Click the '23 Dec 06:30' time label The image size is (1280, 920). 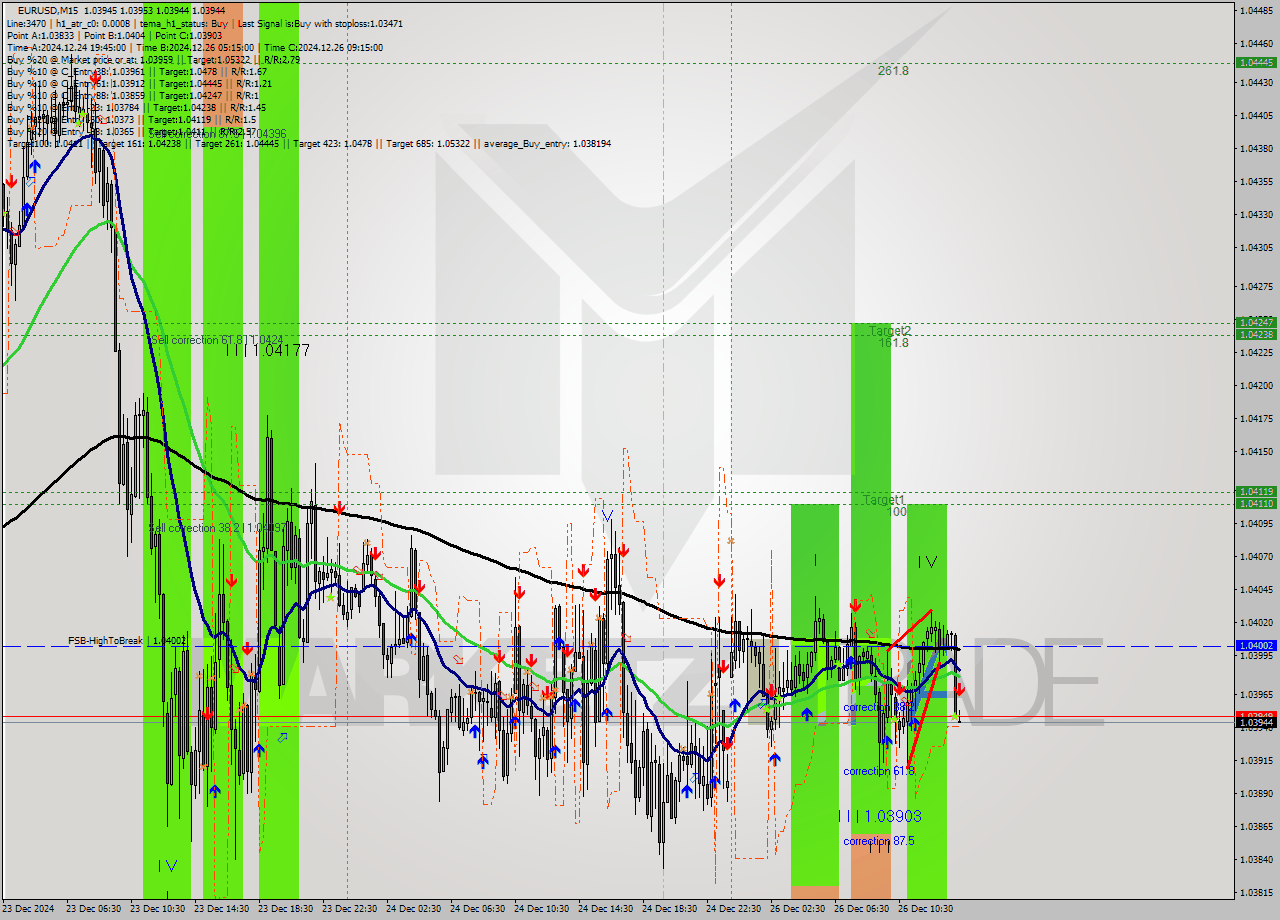(x=93, y=909)
